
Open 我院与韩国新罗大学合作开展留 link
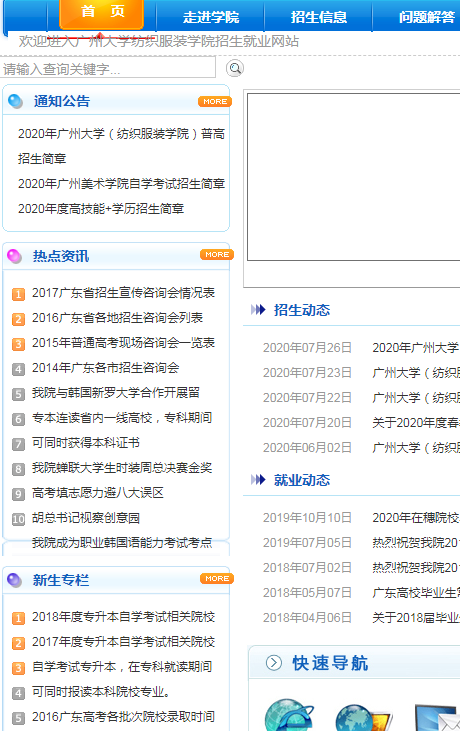tap(116, 393)
